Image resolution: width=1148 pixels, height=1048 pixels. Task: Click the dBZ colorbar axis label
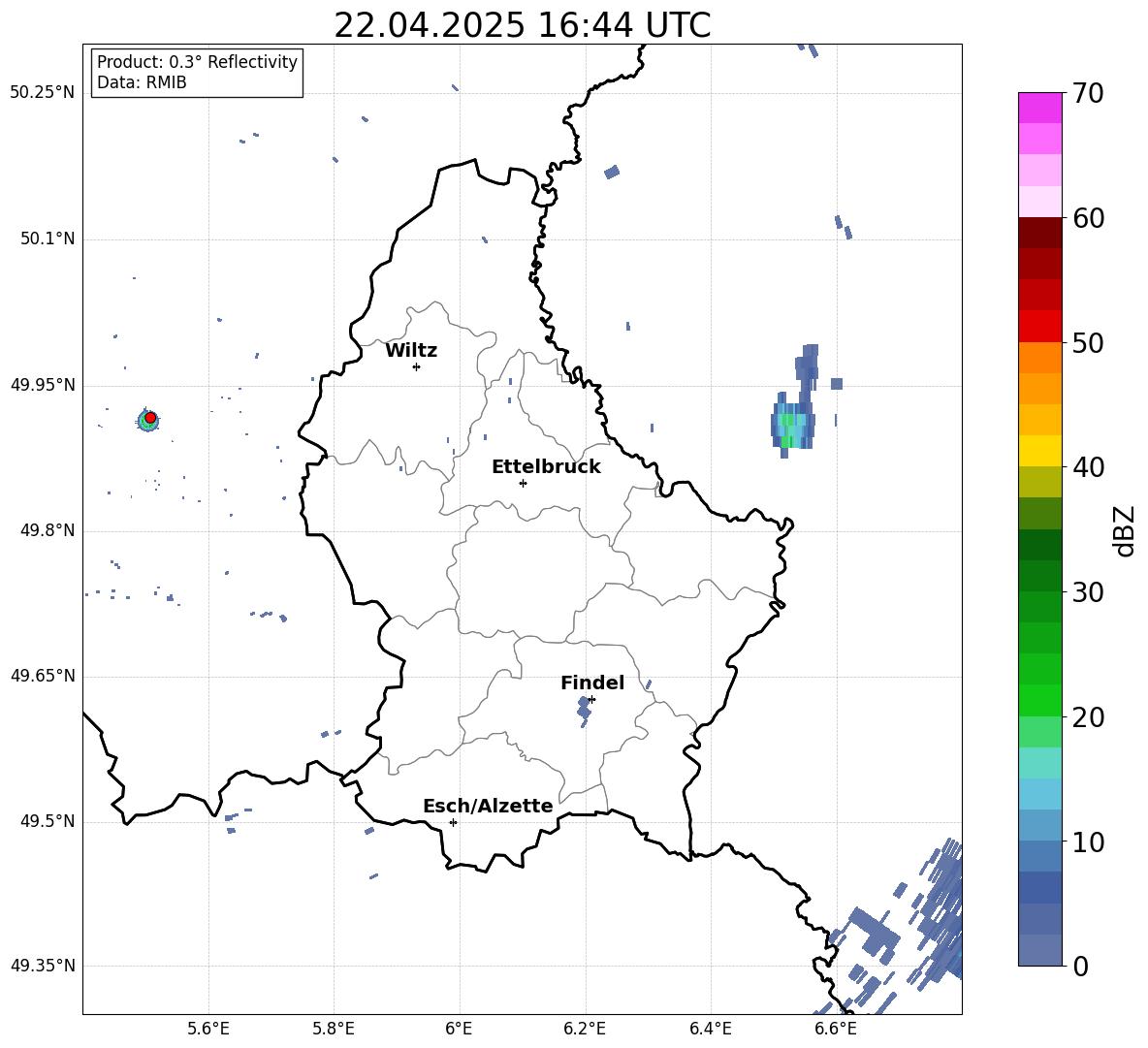(1125, 530)
